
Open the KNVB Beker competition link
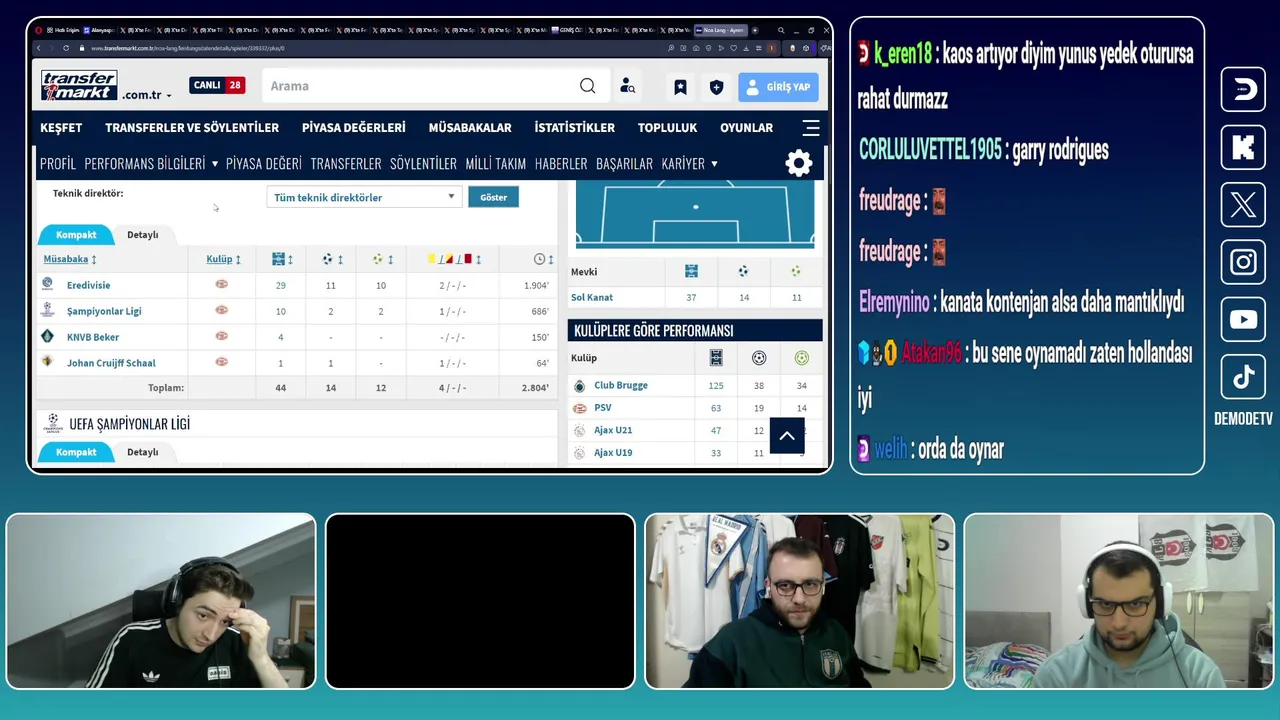pos(93,337)
